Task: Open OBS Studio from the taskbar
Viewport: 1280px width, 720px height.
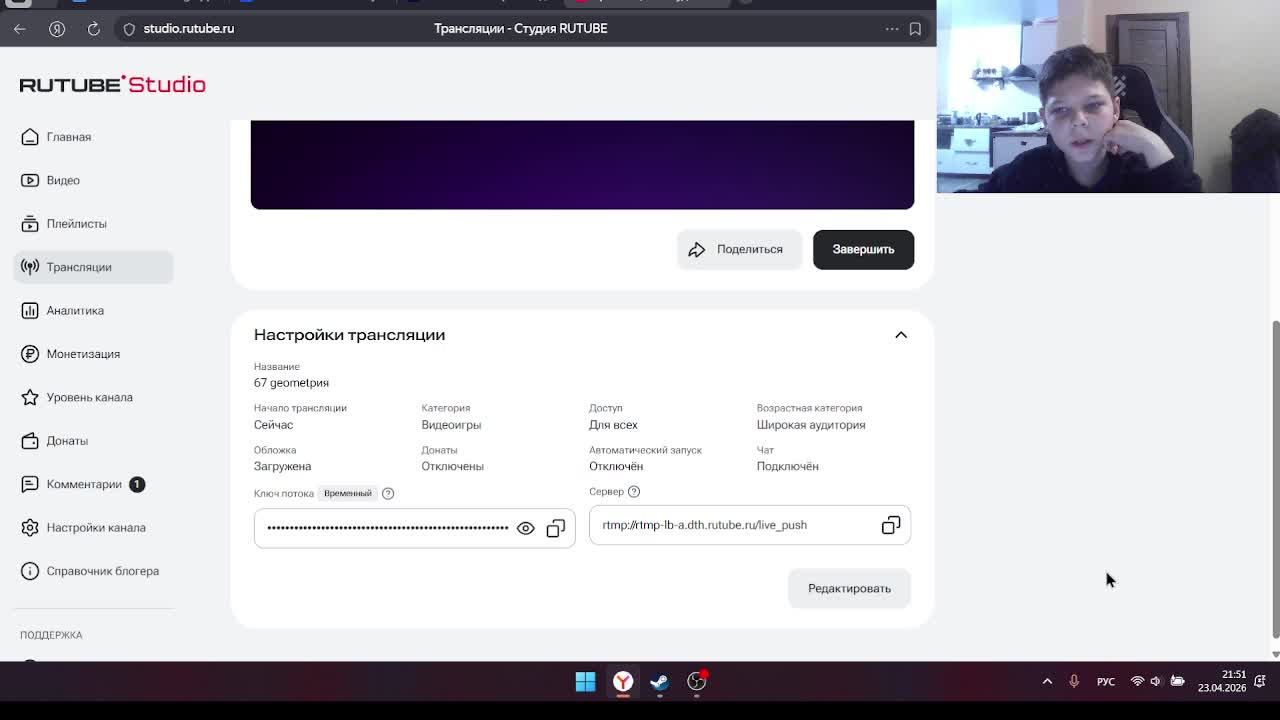Action: pyautogui.click(x=697, y=682)
